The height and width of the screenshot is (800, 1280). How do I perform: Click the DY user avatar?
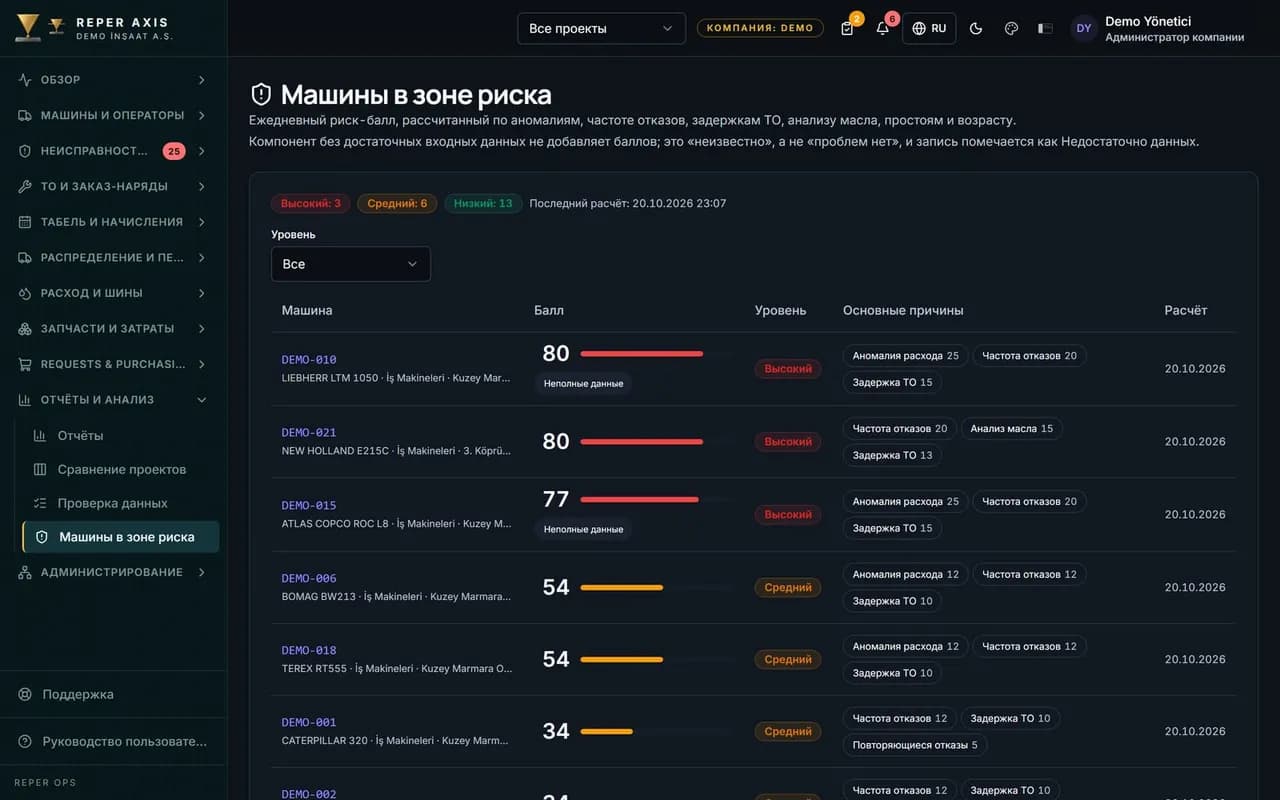[1083, 28]
